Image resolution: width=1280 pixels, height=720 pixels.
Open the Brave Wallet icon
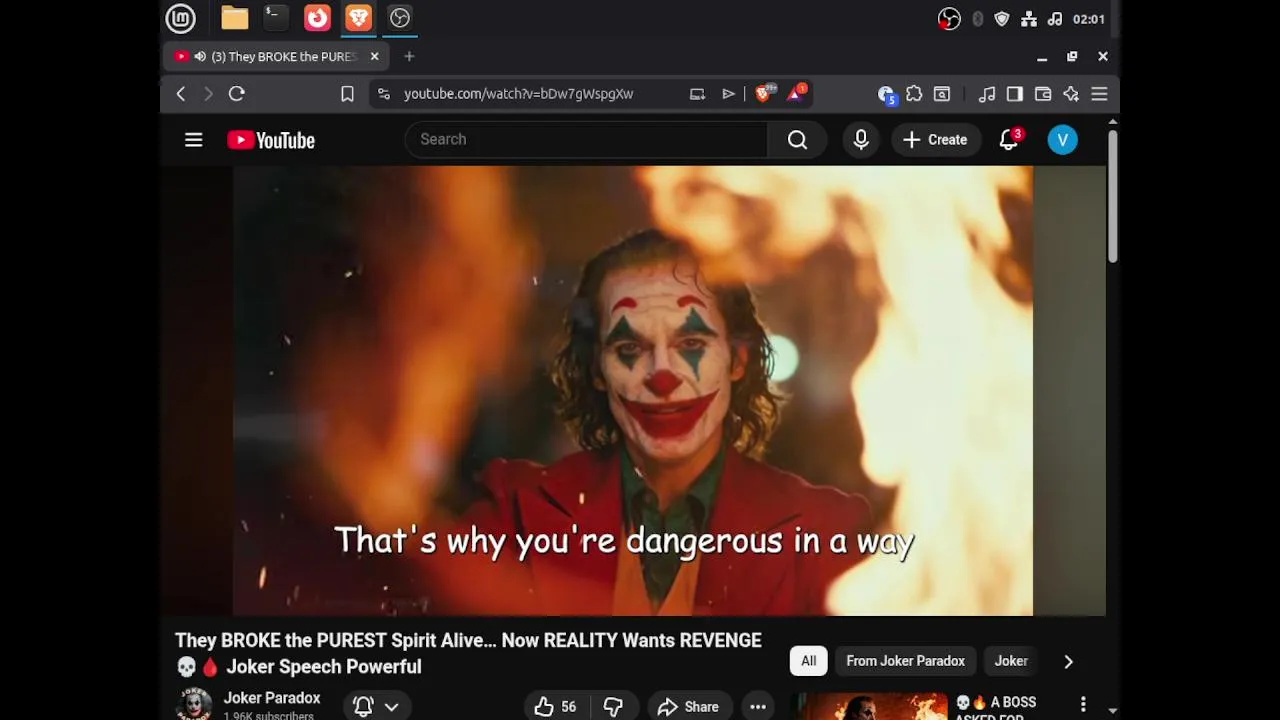(1043, 94)
